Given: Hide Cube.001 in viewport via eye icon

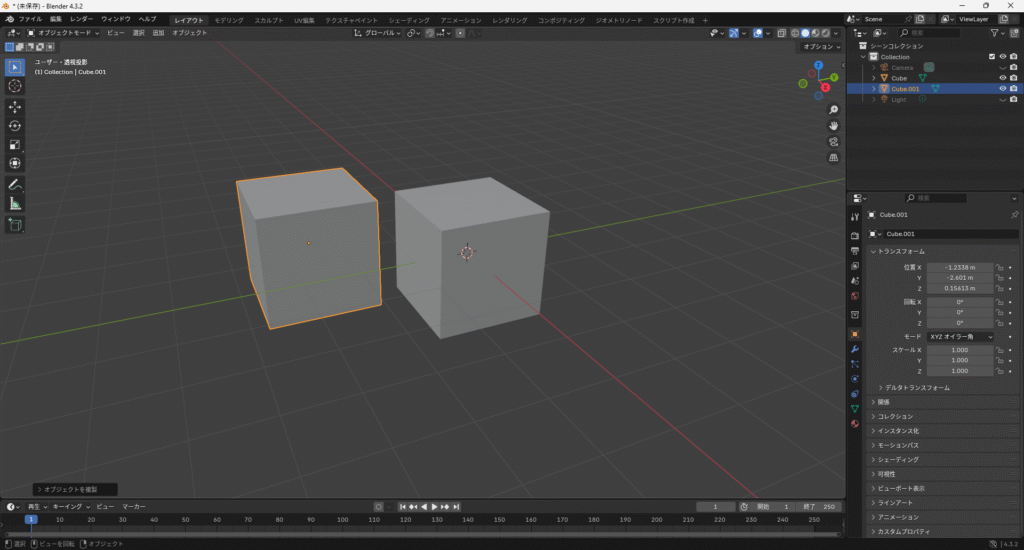Looking at the screenshot, I should point(1002,89).
